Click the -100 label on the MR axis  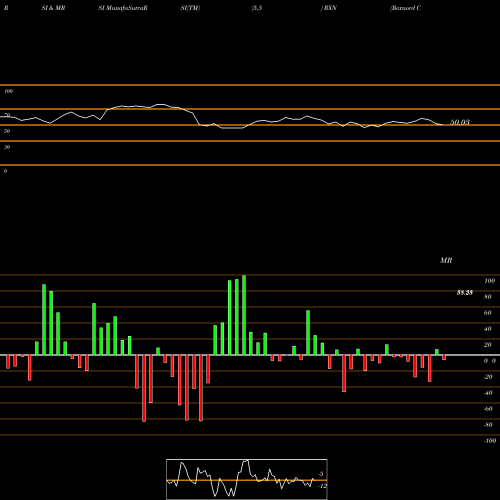[x=490, y=441]
